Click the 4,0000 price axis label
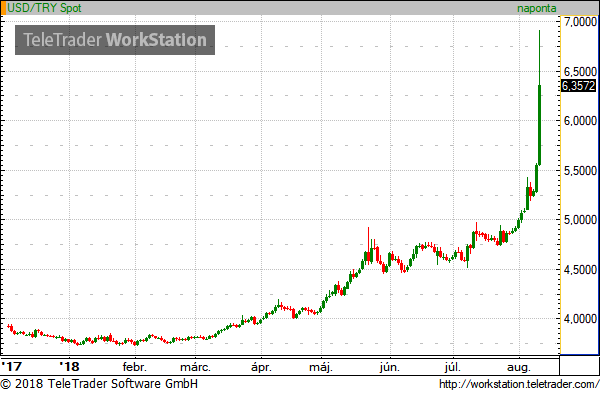Image resolution: width=600 pixels, height=393 pixels. click(580, 319)
